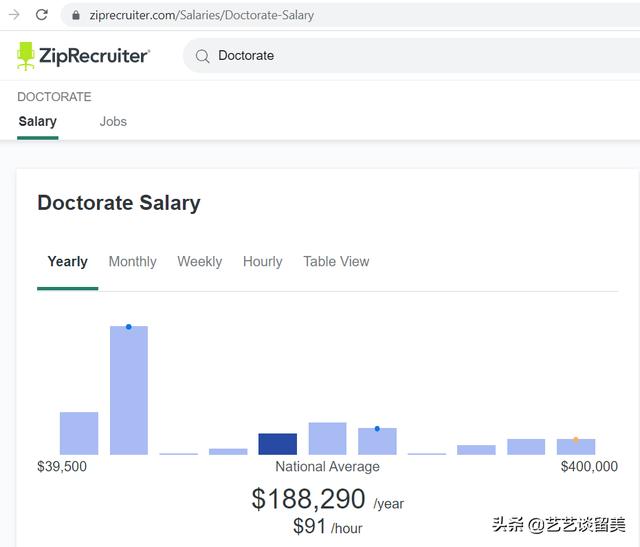Click the tallest salary histogram bar
This screenshot has height=547, width=640.
coord(129,392)
